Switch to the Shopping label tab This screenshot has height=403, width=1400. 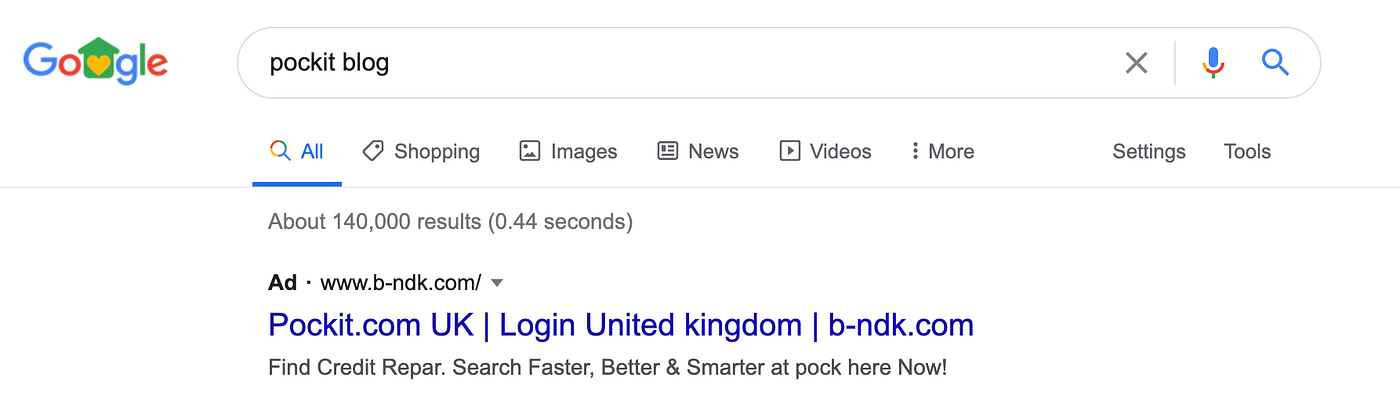(x=437, y=152)
